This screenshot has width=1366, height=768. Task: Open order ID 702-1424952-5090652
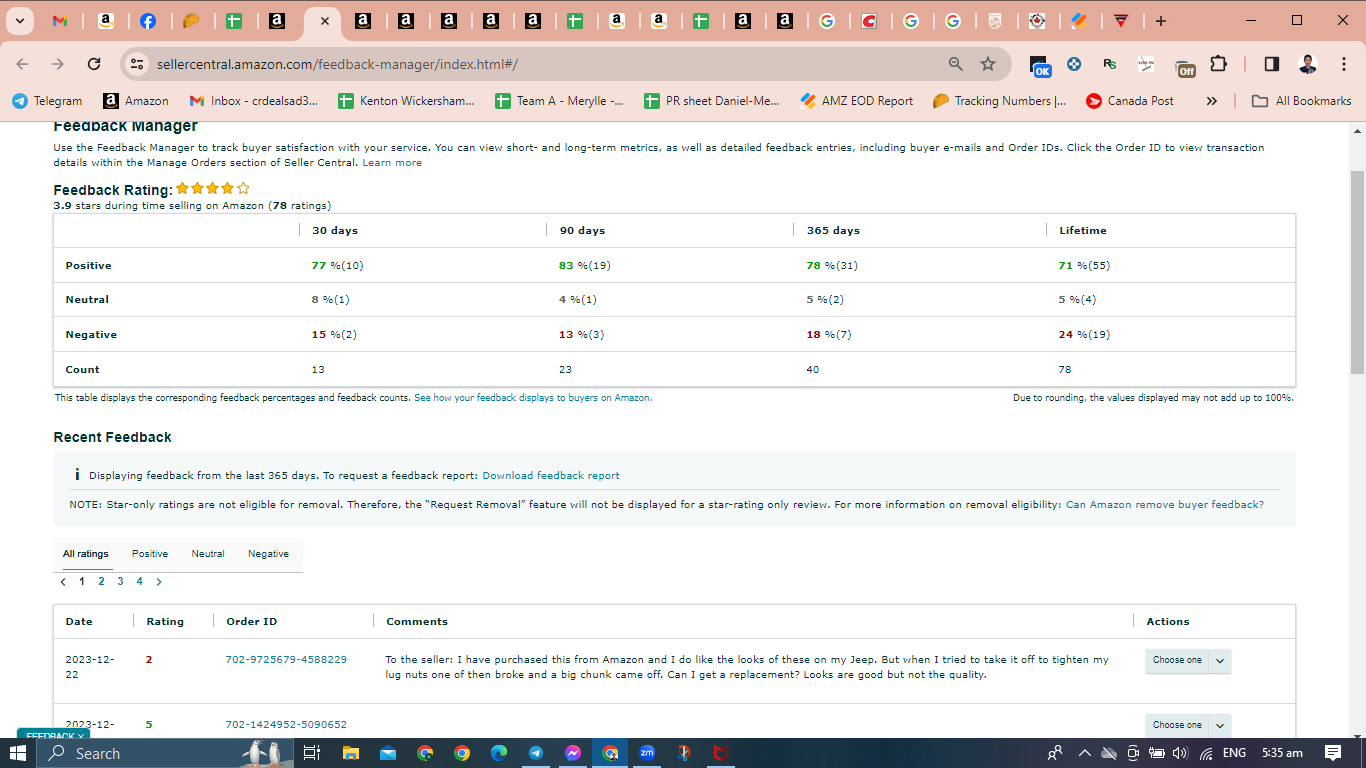pyautogui.click(x=286, y=725)
